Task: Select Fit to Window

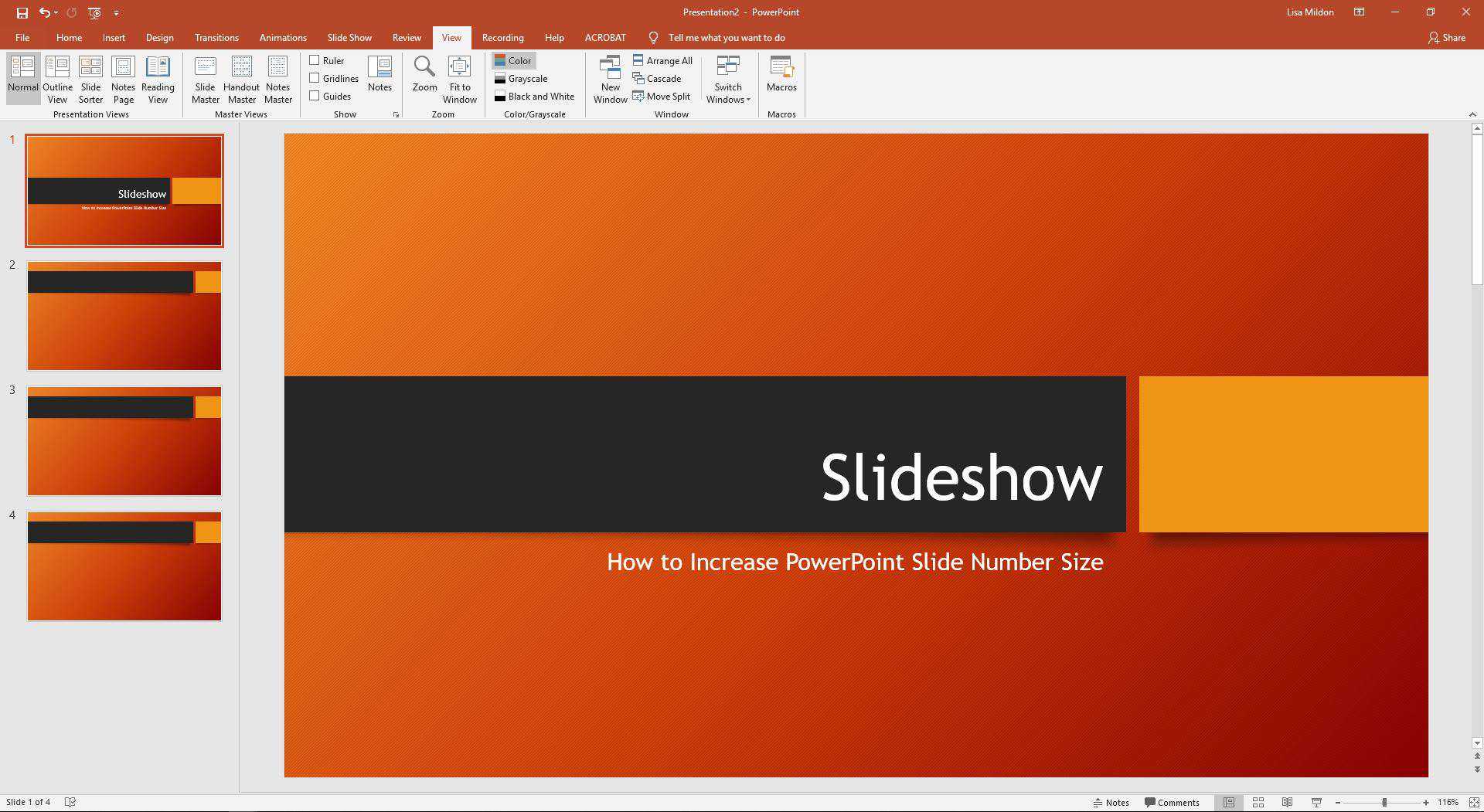Action: pyautogui.click(x=459, y=77)
